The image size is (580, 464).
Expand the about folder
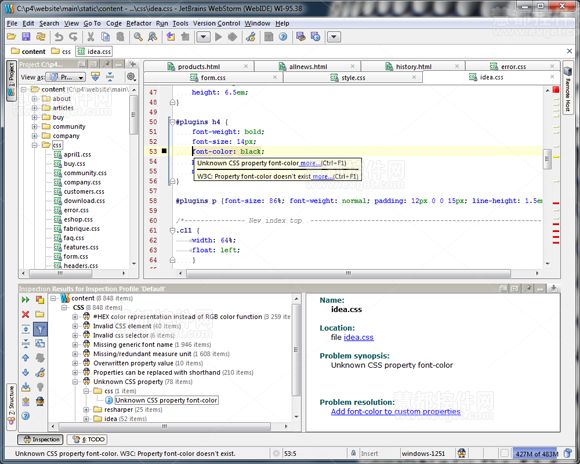[x=34, y=99]
